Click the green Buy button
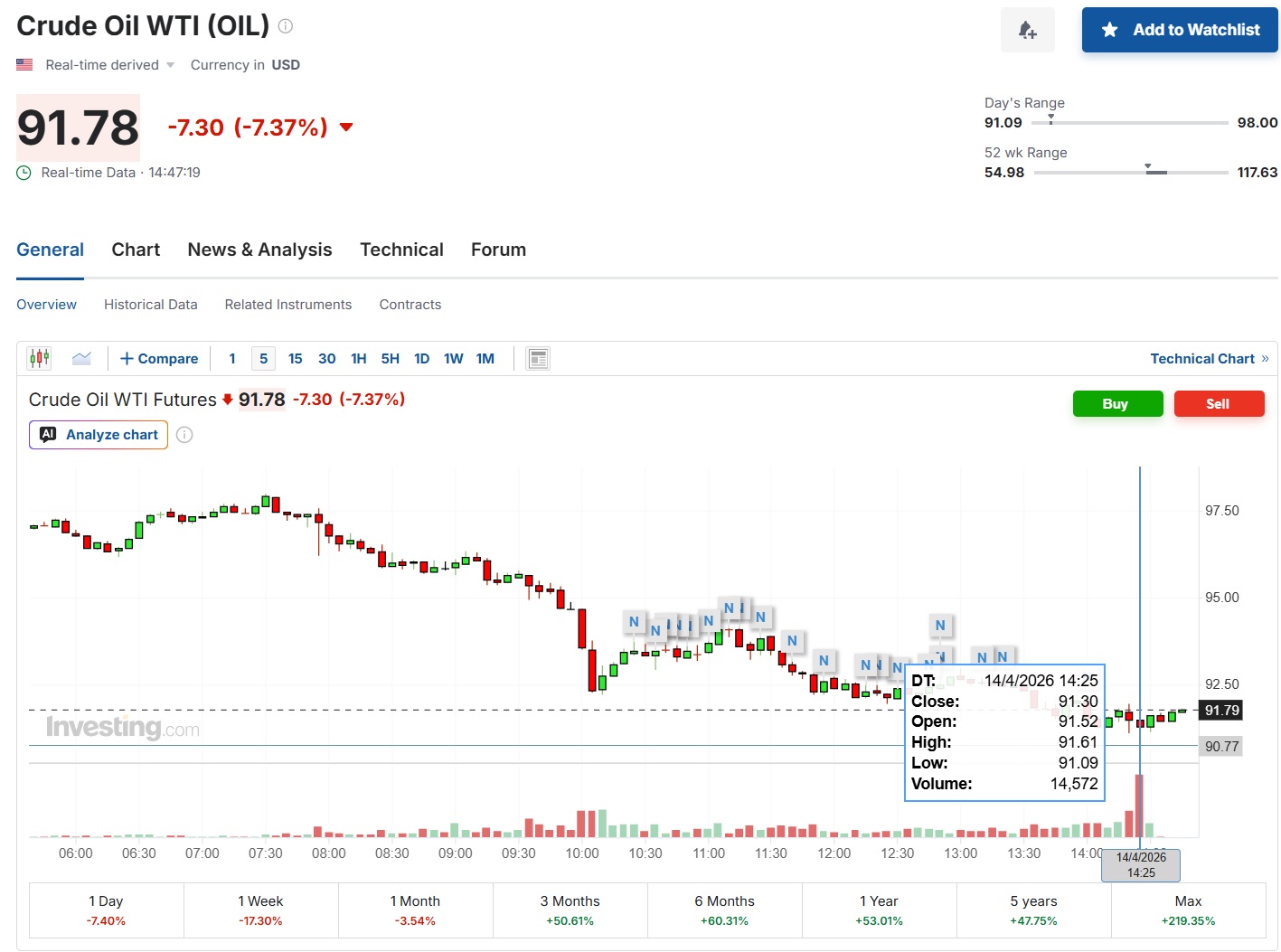 click(1117, 404)
